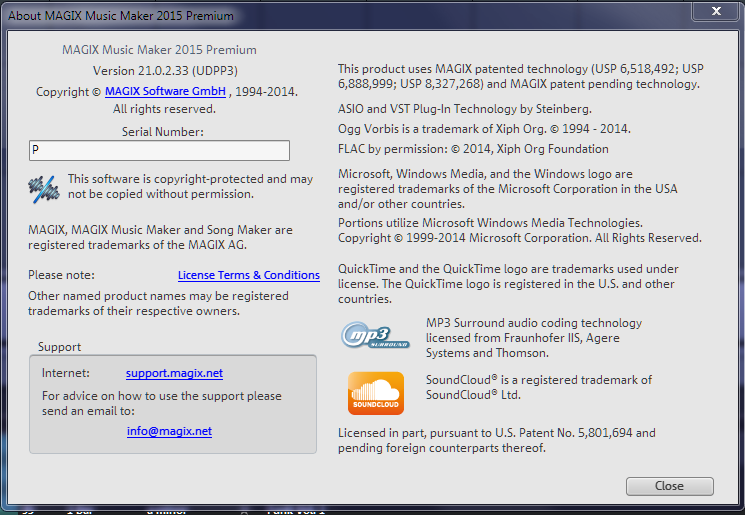Open License Terms & Conditions link
745x515 pixels.
(x=248, y=275)
